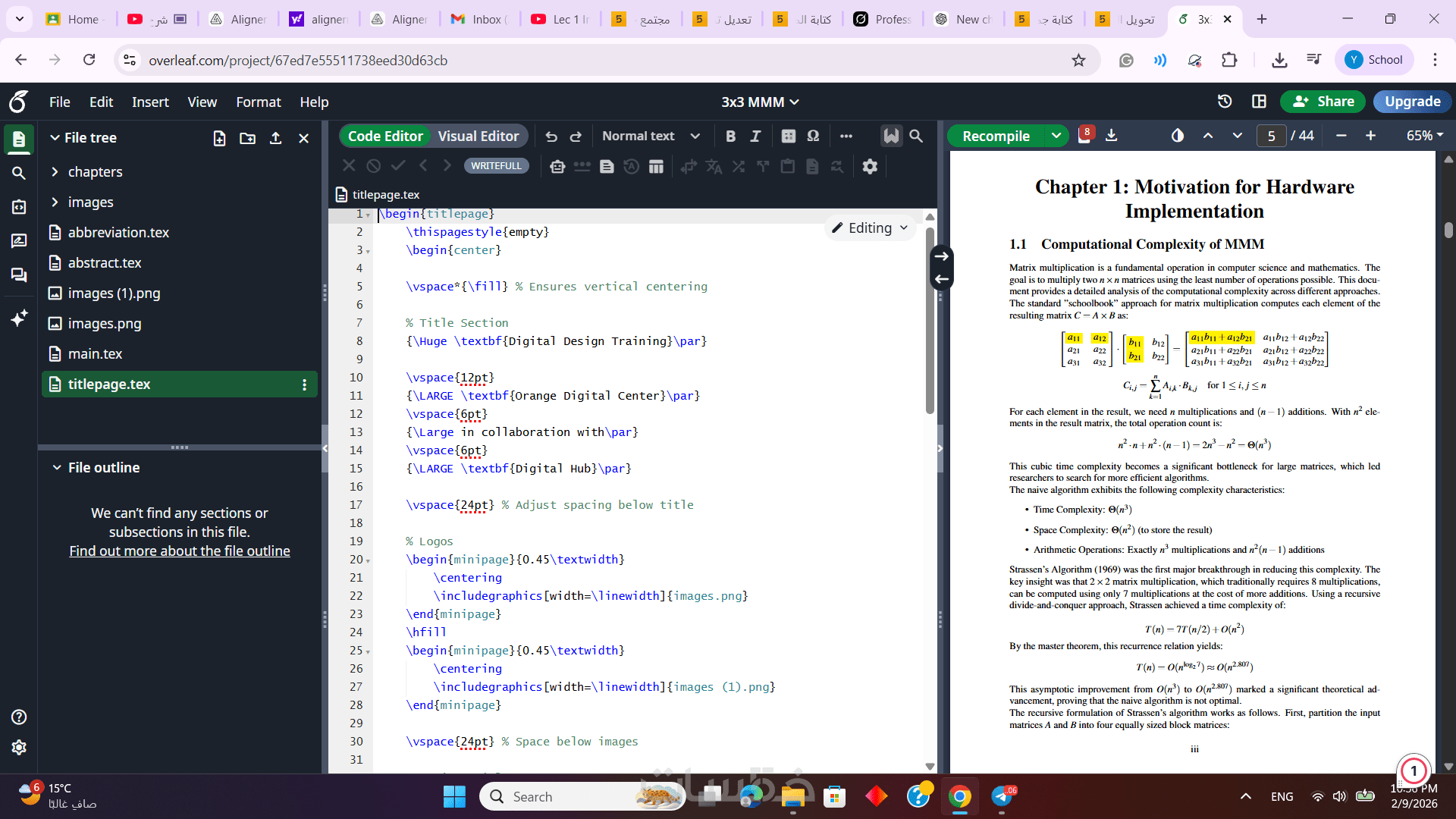This screenshot has height=819, width=1456.
Task: Switch to Code Editor mode
Action: [x=385, y=136]
